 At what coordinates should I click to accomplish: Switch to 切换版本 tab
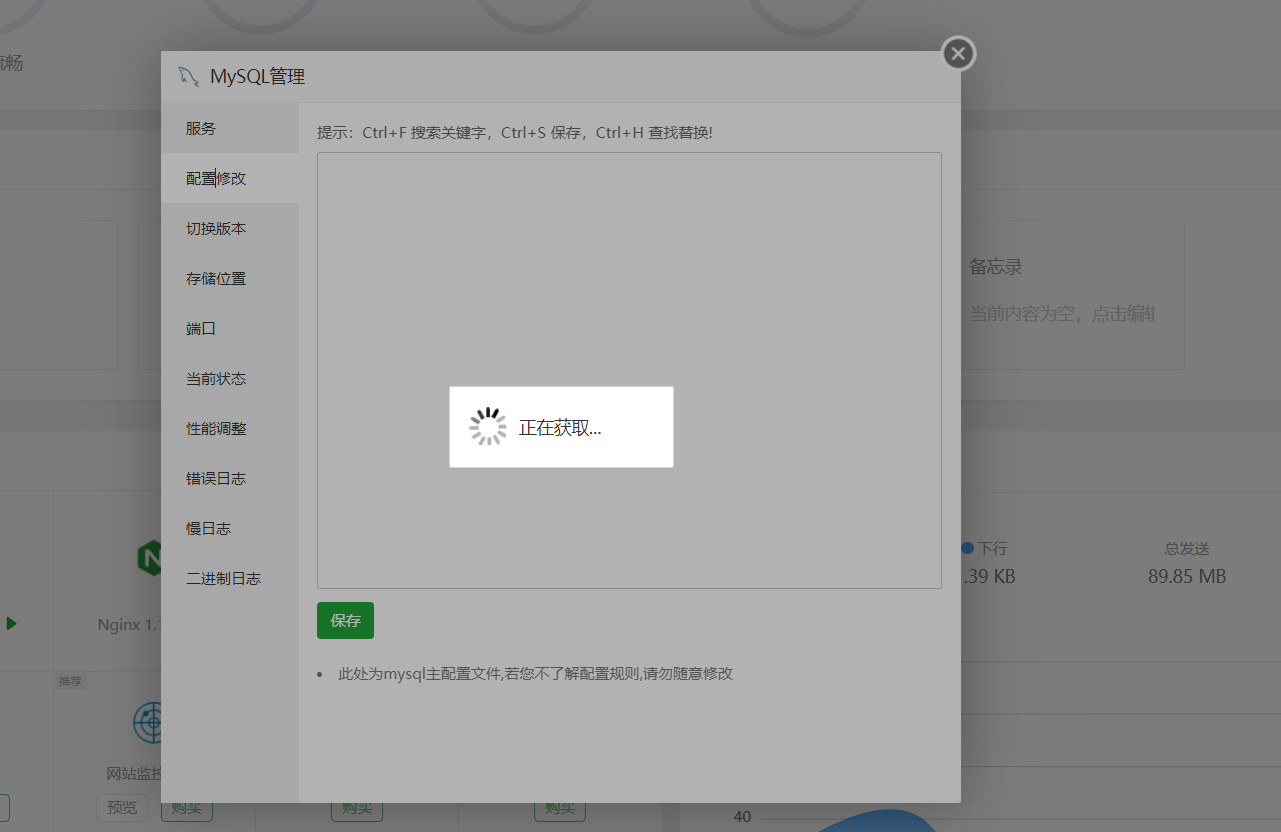[230, 229]
